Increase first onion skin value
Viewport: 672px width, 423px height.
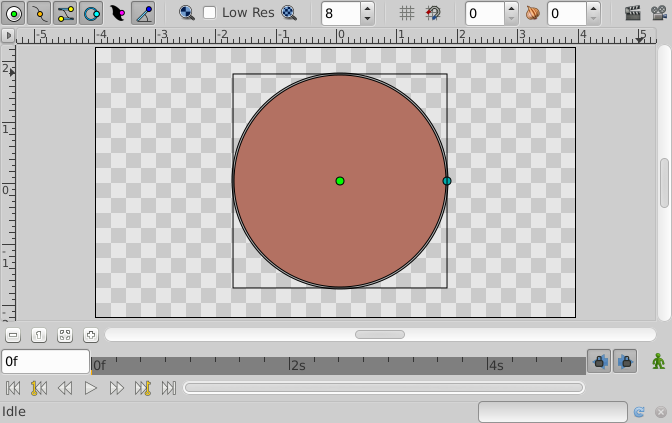point(511,8)
